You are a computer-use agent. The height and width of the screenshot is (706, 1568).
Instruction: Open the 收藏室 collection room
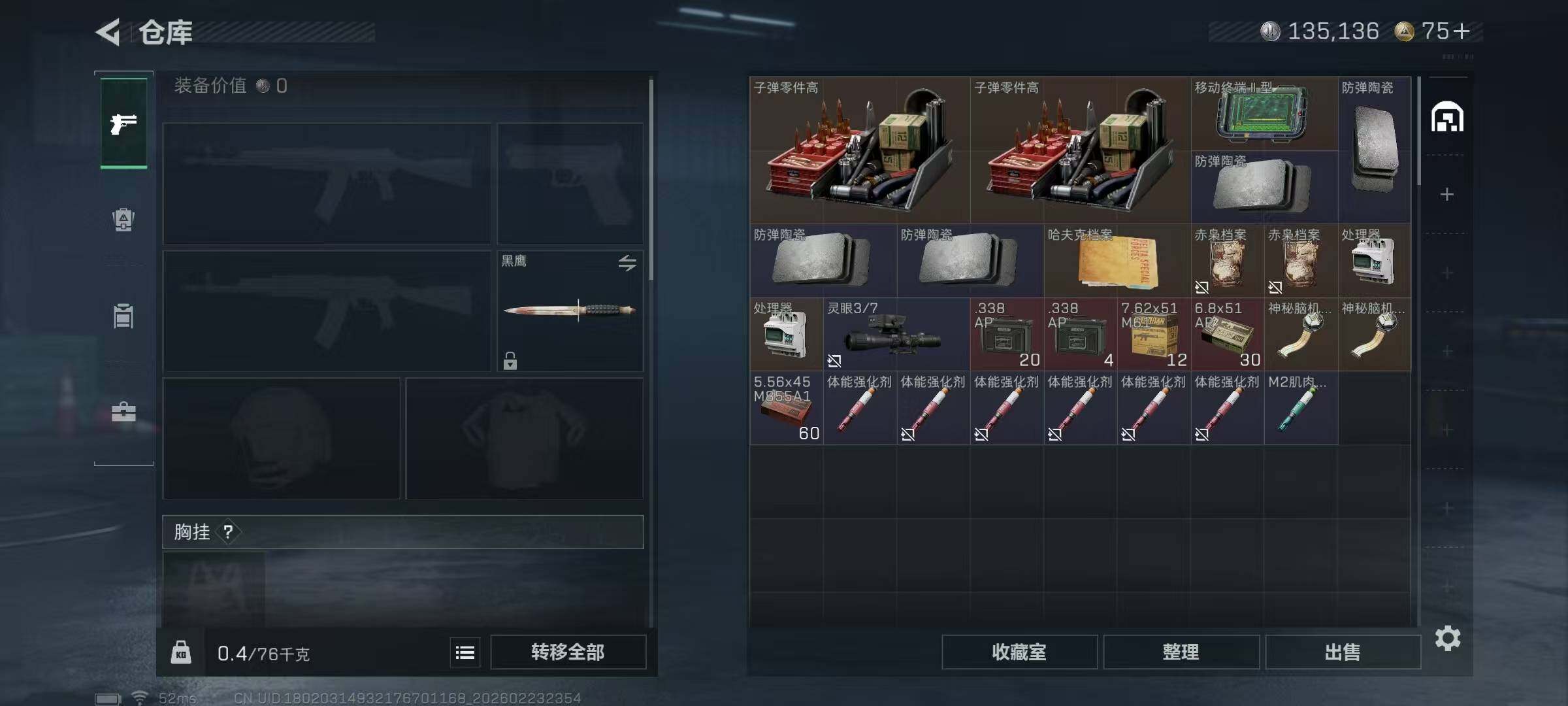[x=1019, y=652]
